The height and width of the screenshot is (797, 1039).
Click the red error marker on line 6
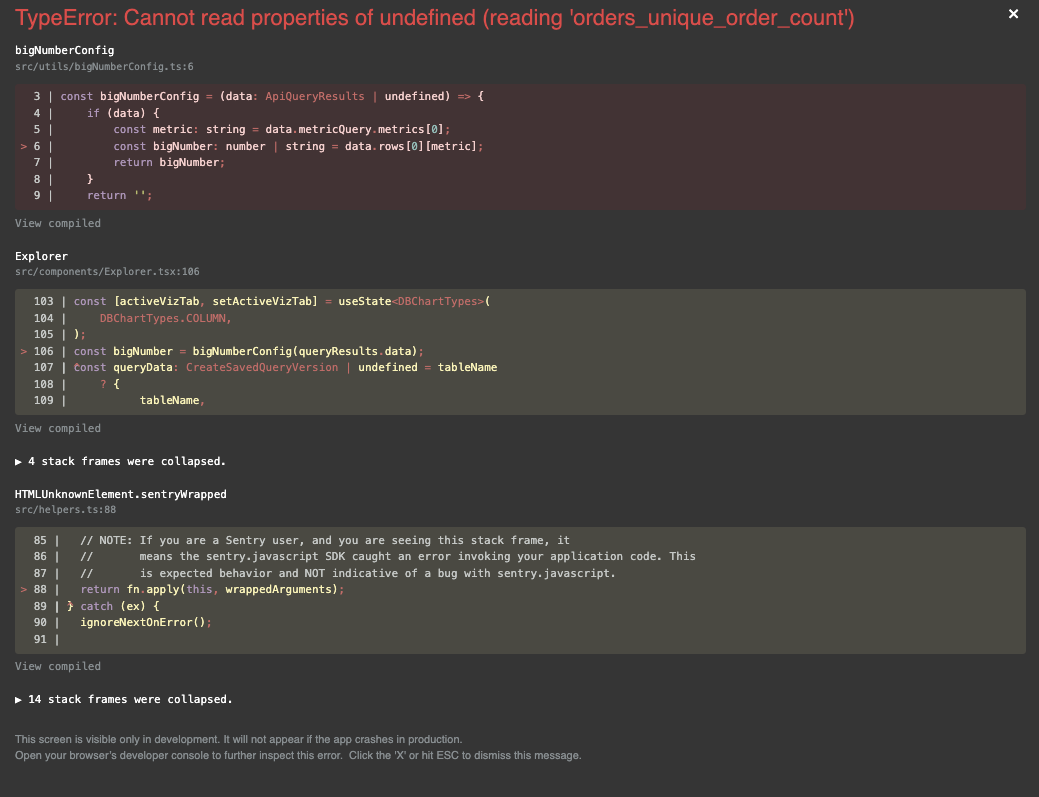click(x=23, y=146)
